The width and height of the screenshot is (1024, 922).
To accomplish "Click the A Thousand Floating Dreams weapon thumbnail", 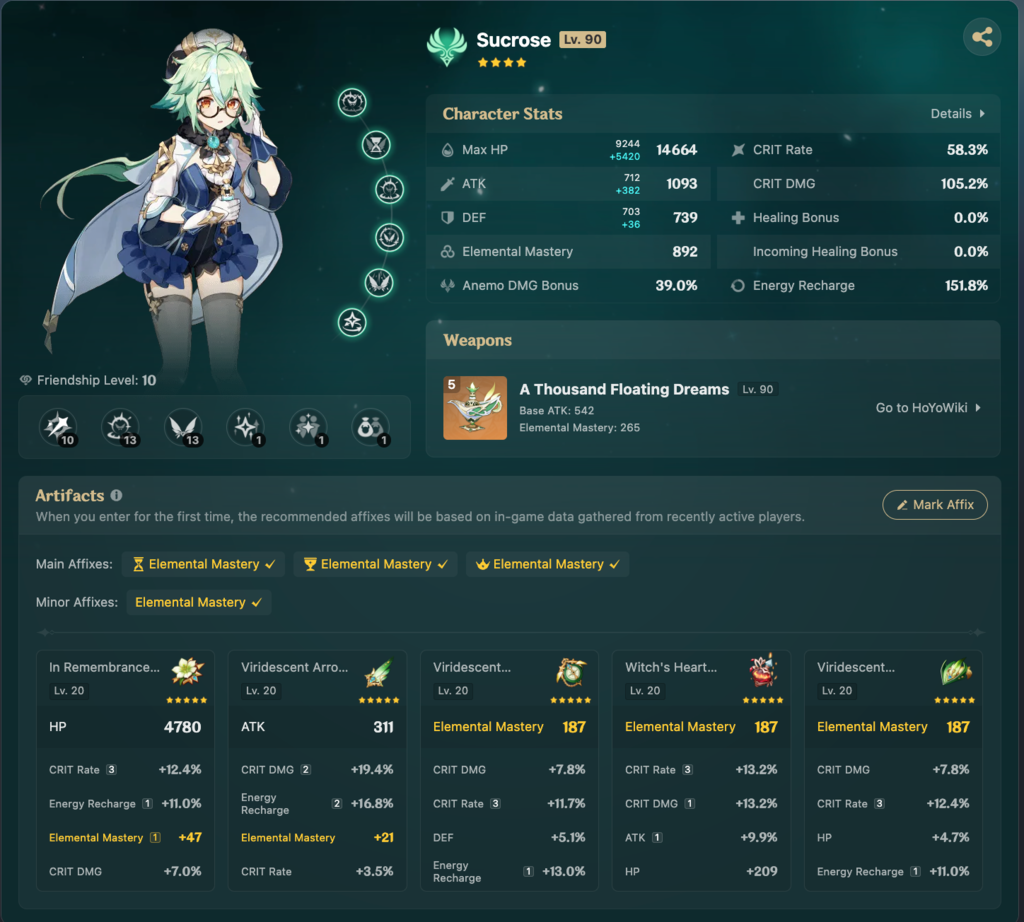I will coord(475,407).
